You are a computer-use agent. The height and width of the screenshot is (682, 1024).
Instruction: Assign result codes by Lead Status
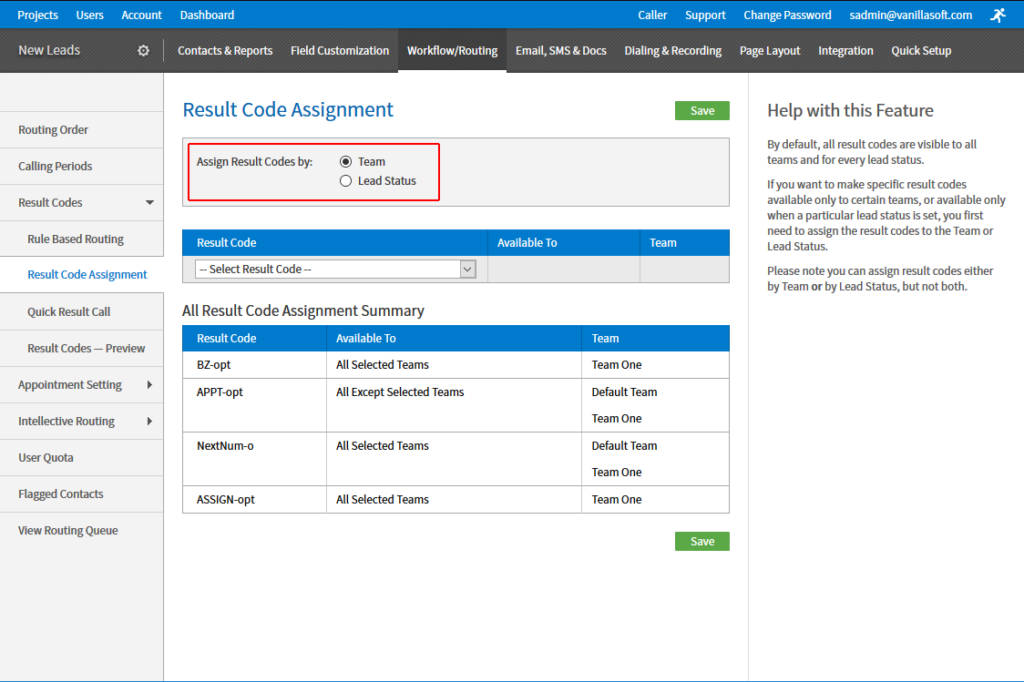[x=344, y=181]
